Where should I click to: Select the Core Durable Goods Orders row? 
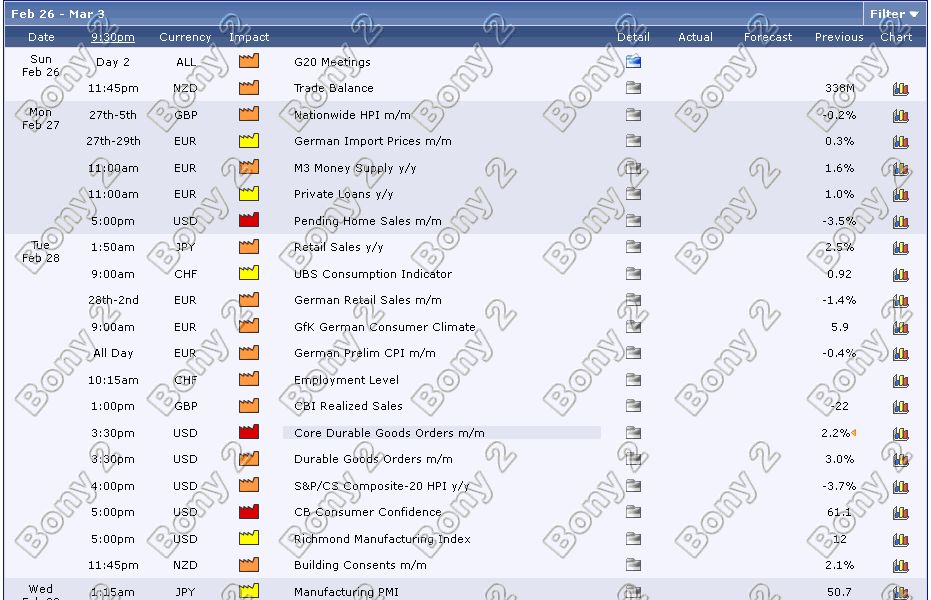click(440, 433)
